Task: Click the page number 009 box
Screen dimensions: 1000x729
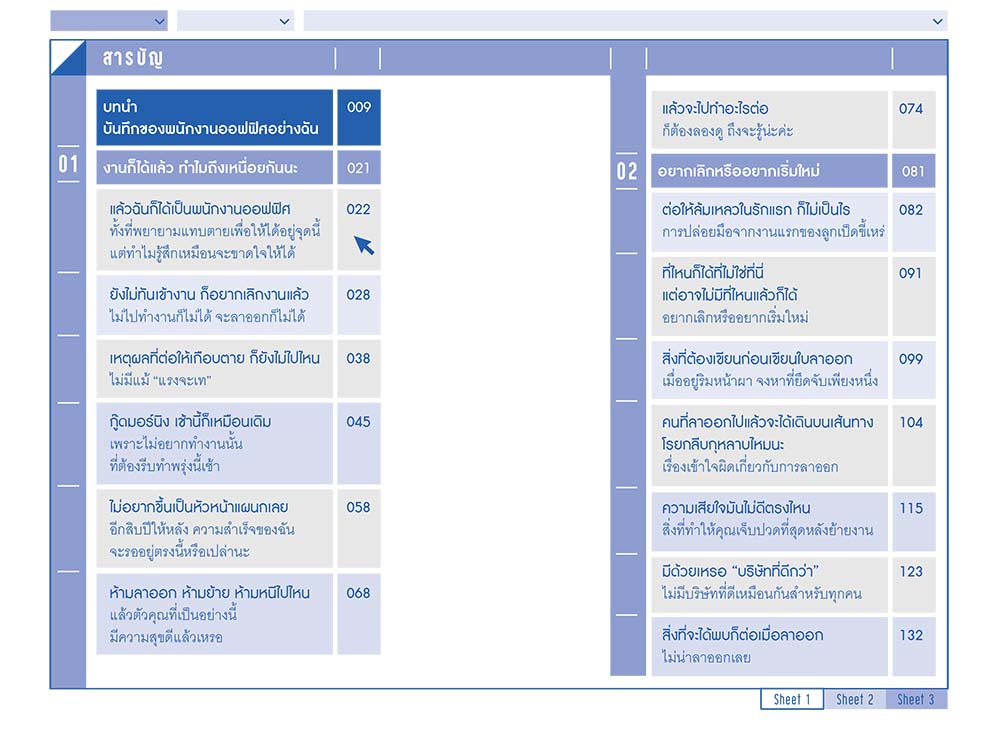Action: (x=360, y=119)
